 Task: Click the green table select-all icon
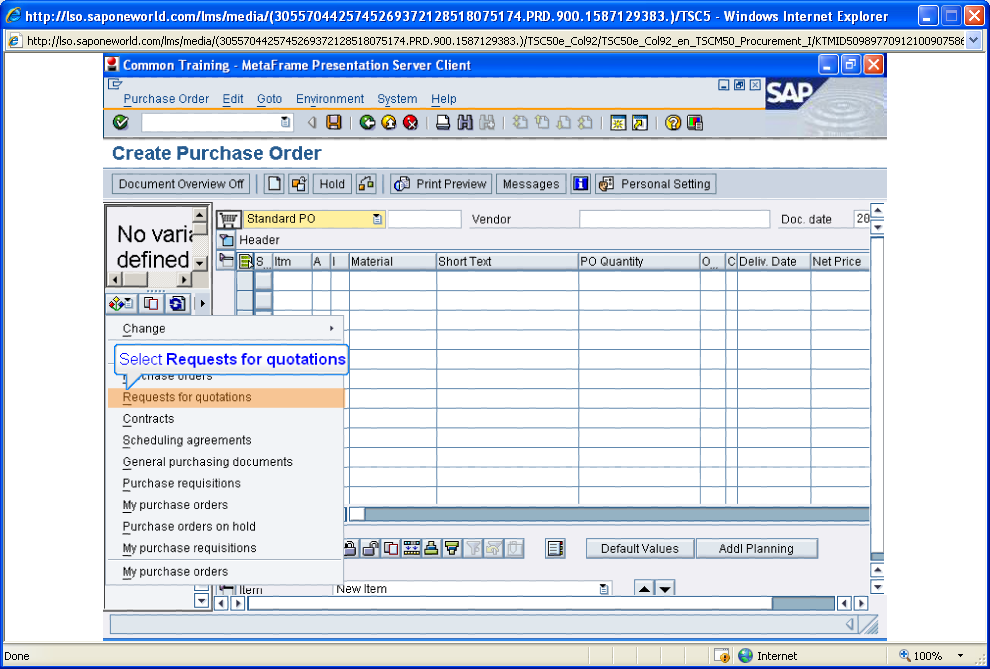[246, 261]
